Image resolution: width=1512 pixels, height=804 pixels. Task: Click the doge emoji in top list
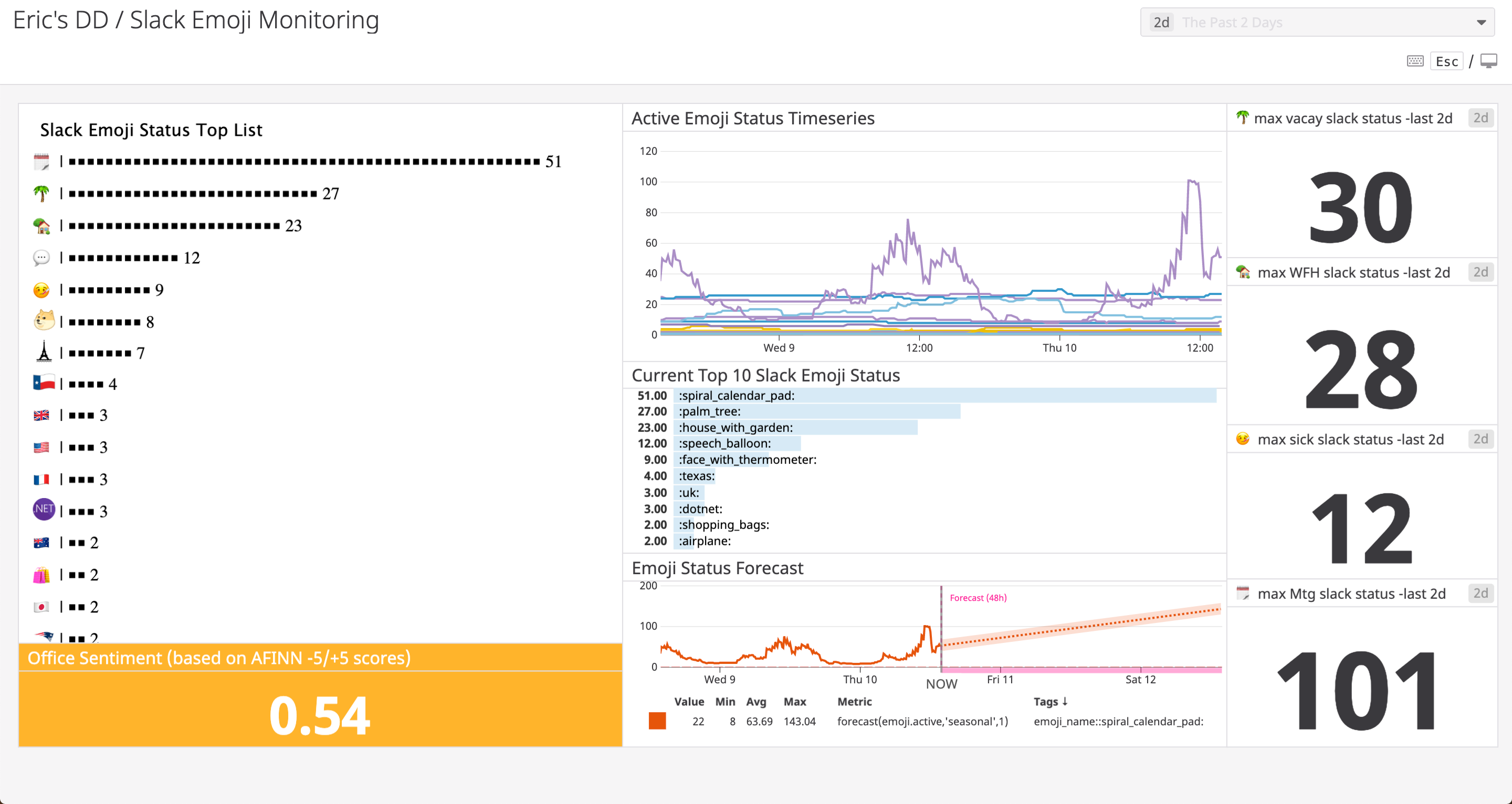44,321
